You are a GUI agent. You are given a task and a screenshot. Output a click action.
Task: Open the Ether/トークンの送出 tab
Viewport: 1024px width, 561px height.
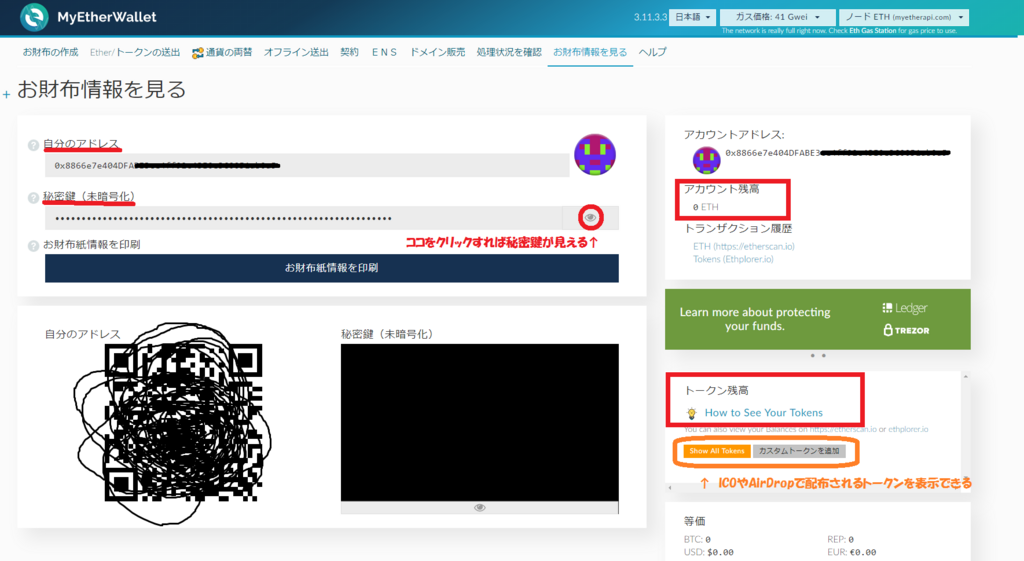pos(135,52)
